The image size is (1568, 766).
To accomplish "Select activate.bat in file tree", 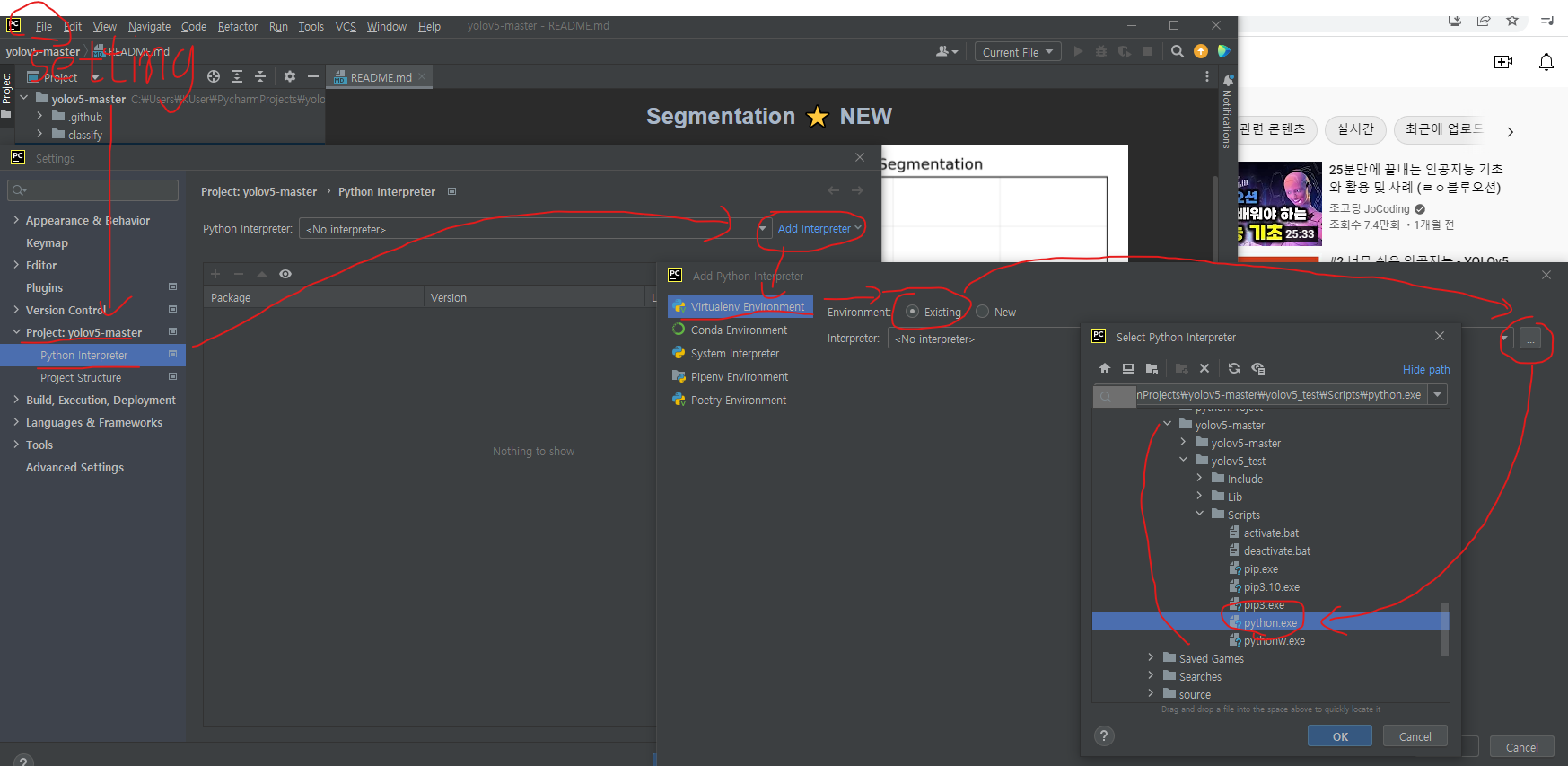I will click(x=1270, y=533).
